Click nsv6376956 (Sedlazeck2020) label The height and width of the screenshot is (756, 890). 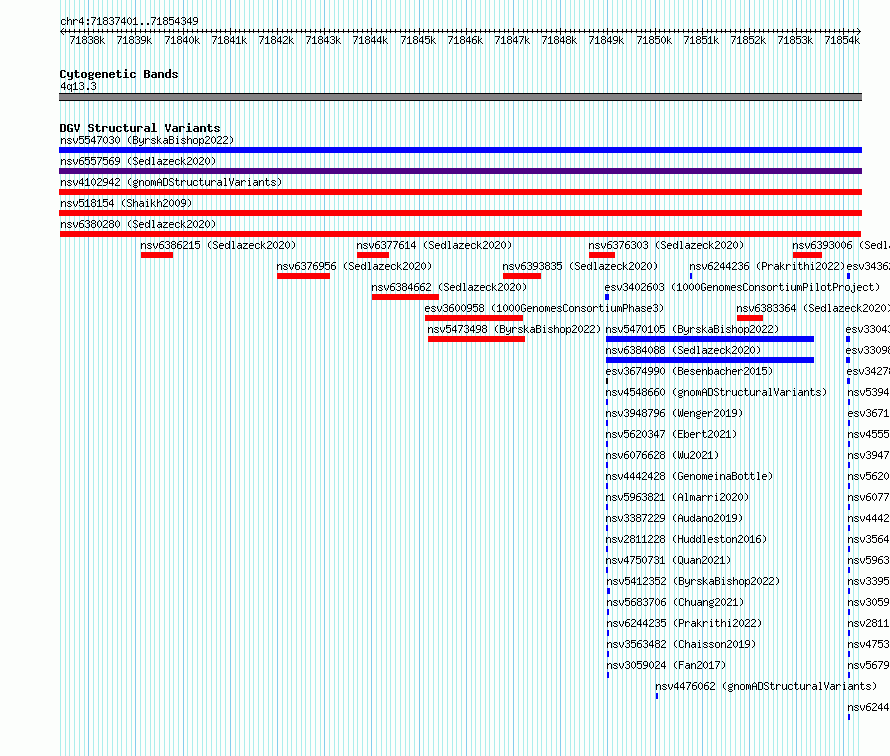(354, 266)
